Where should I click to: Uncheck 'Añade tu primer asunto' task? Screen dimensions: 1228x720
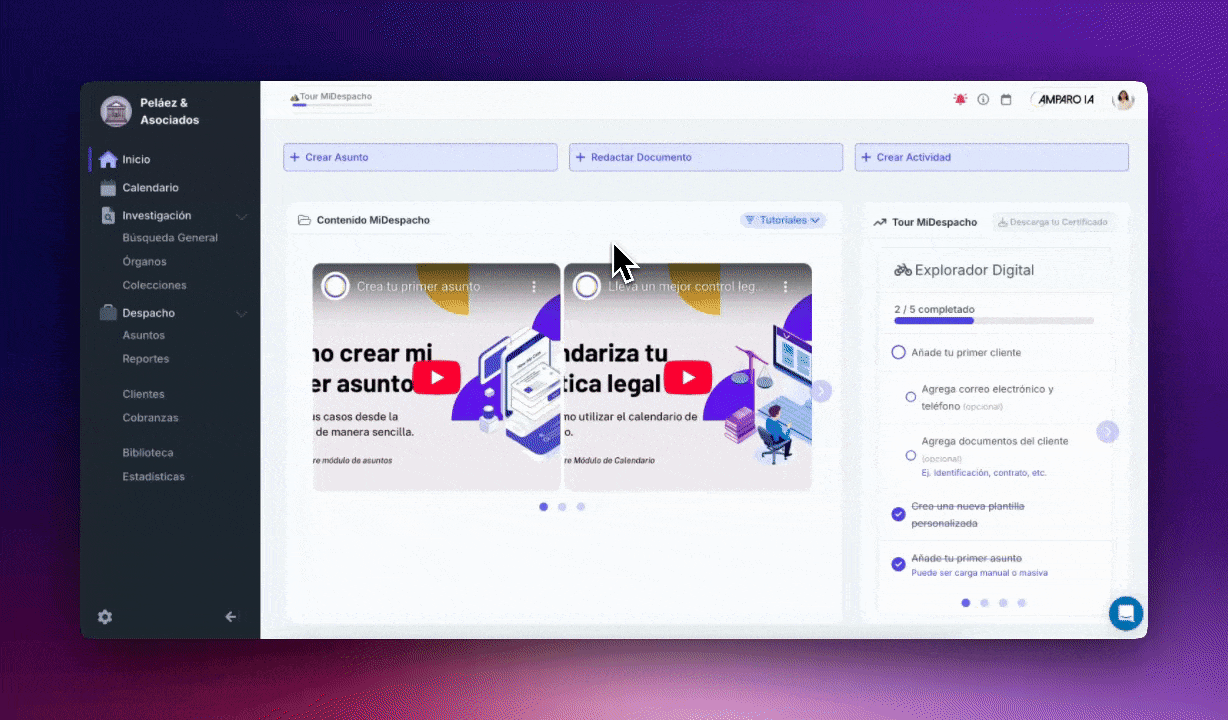click(x=898, y=564)
